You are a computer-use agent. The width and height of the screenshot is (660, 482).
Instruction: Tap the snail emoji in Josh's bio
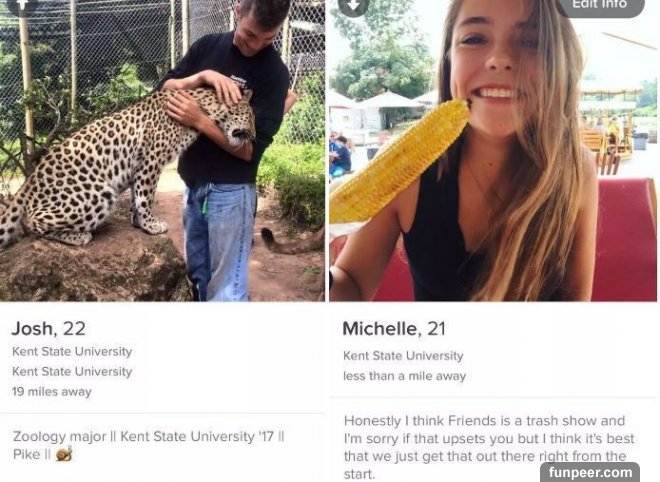coord(64,454)
